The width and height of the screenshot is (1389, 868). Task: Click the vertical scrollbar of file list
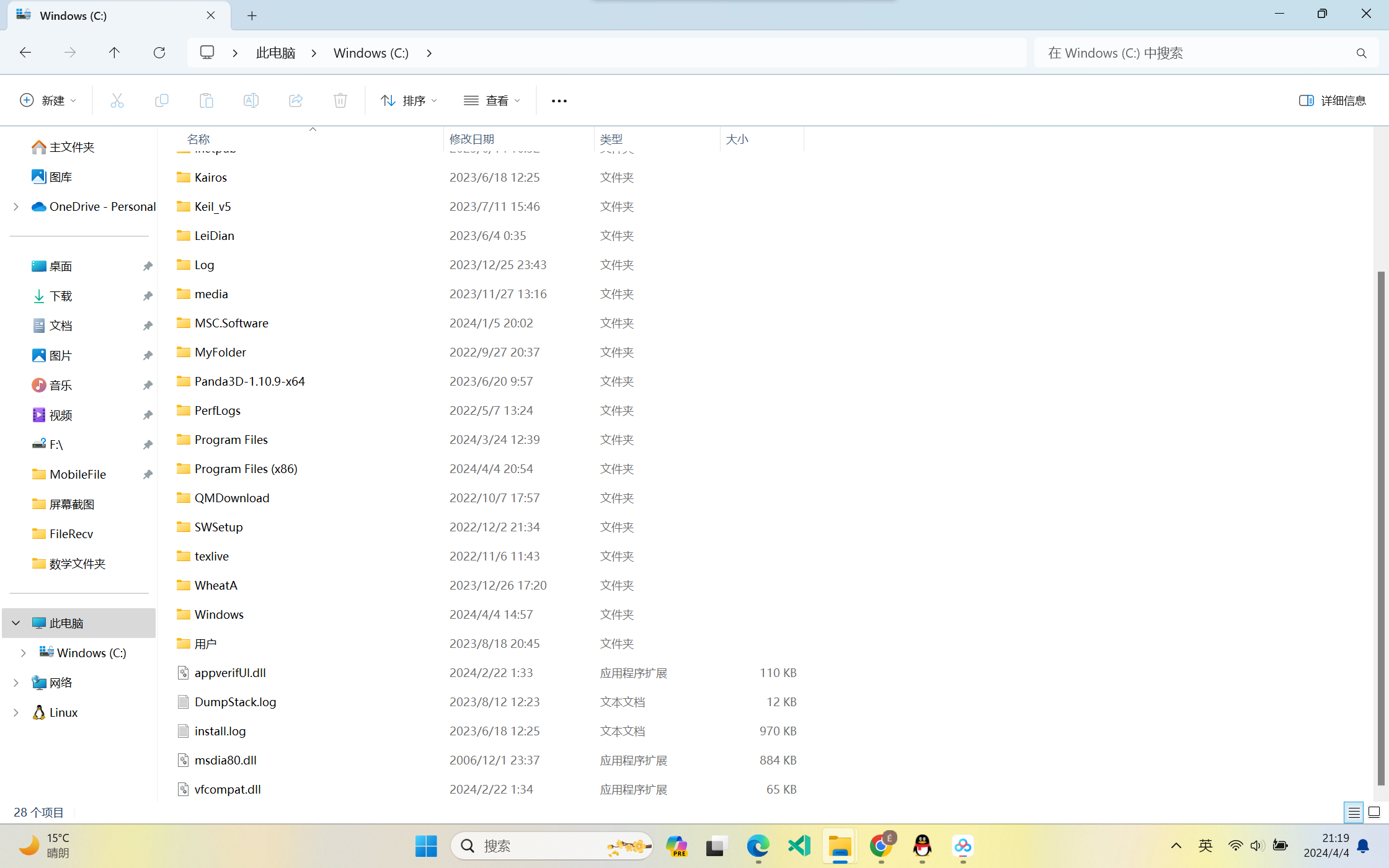pyautogui.click(x=1380, y=527)
